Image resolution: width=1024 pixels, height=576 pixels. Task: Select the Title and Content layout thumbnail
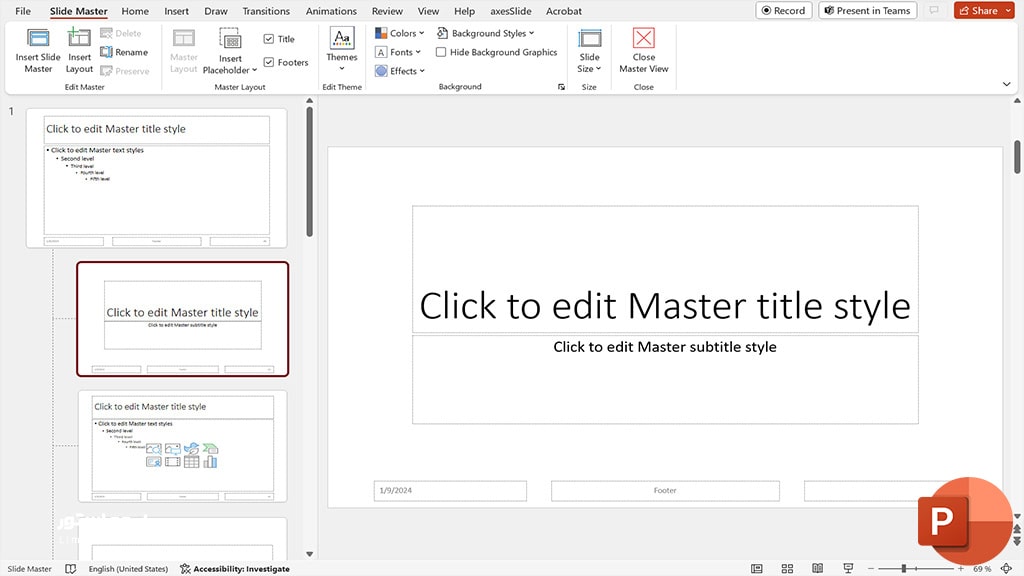point(182,446)
